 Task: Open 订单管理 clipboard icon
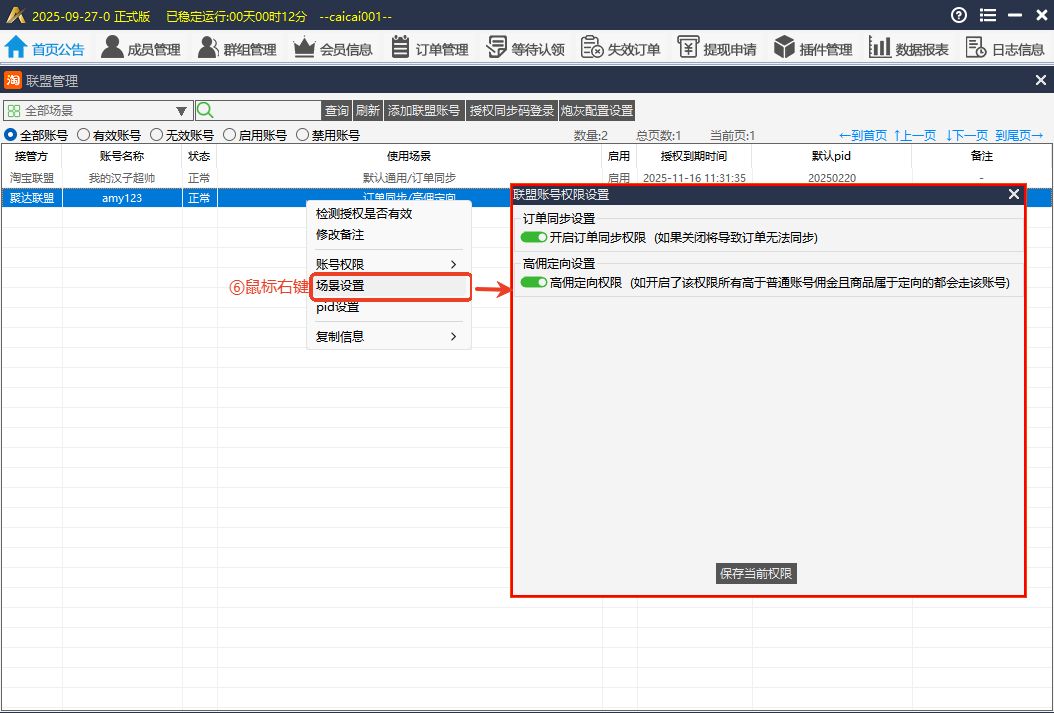point(400,47)
